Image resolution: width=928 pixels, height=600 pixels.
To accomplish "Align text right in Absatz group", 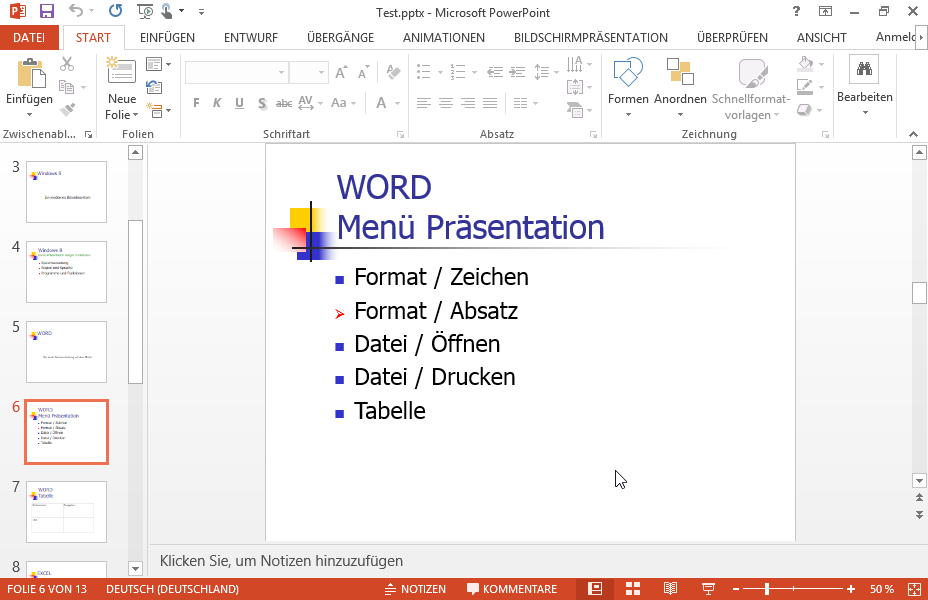I will pos(468,103).
